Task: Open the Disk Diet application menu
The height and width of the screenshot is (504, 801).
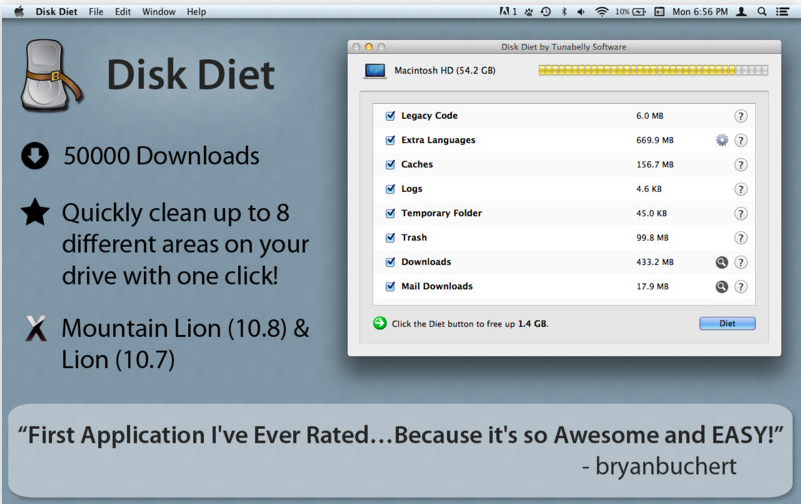Action: pyautogui.click(x=56, y=11)
